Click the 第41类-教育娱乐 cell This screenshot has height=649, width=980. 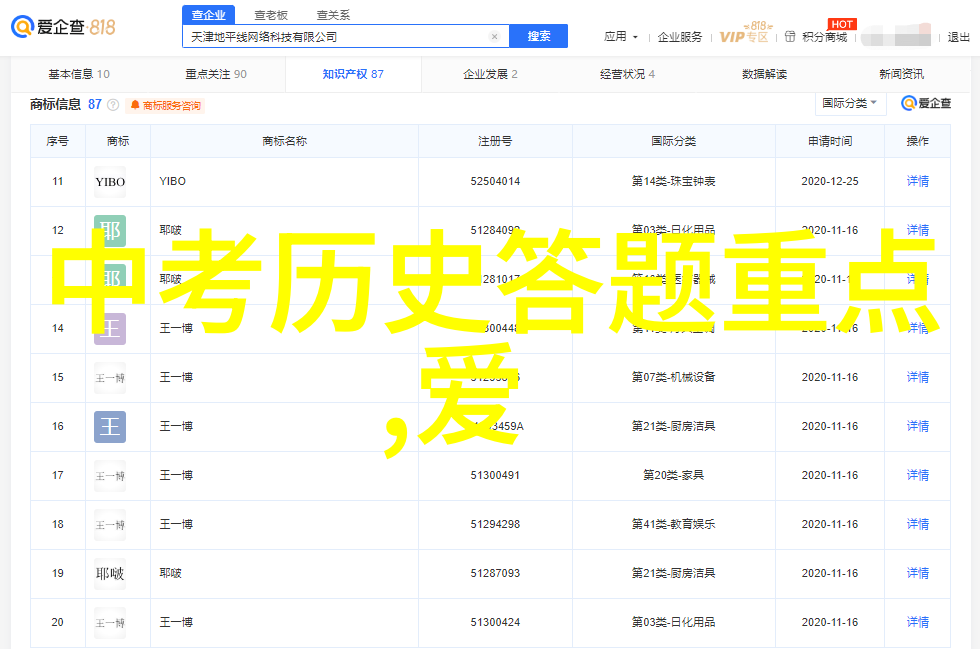coord(673,524)
